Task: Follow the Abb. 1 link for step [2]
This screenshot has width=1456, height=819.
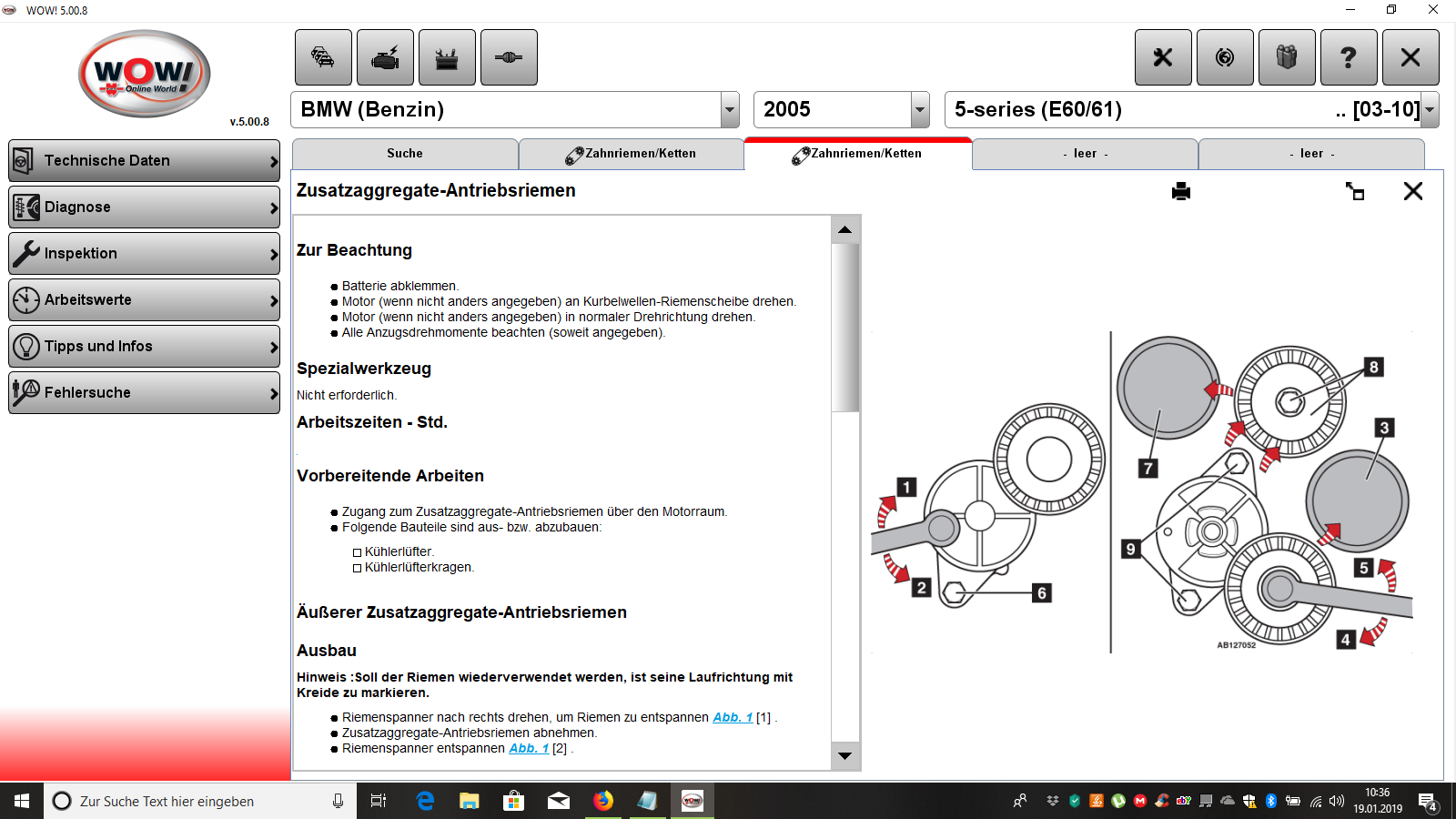Action: tap(529, 748)
